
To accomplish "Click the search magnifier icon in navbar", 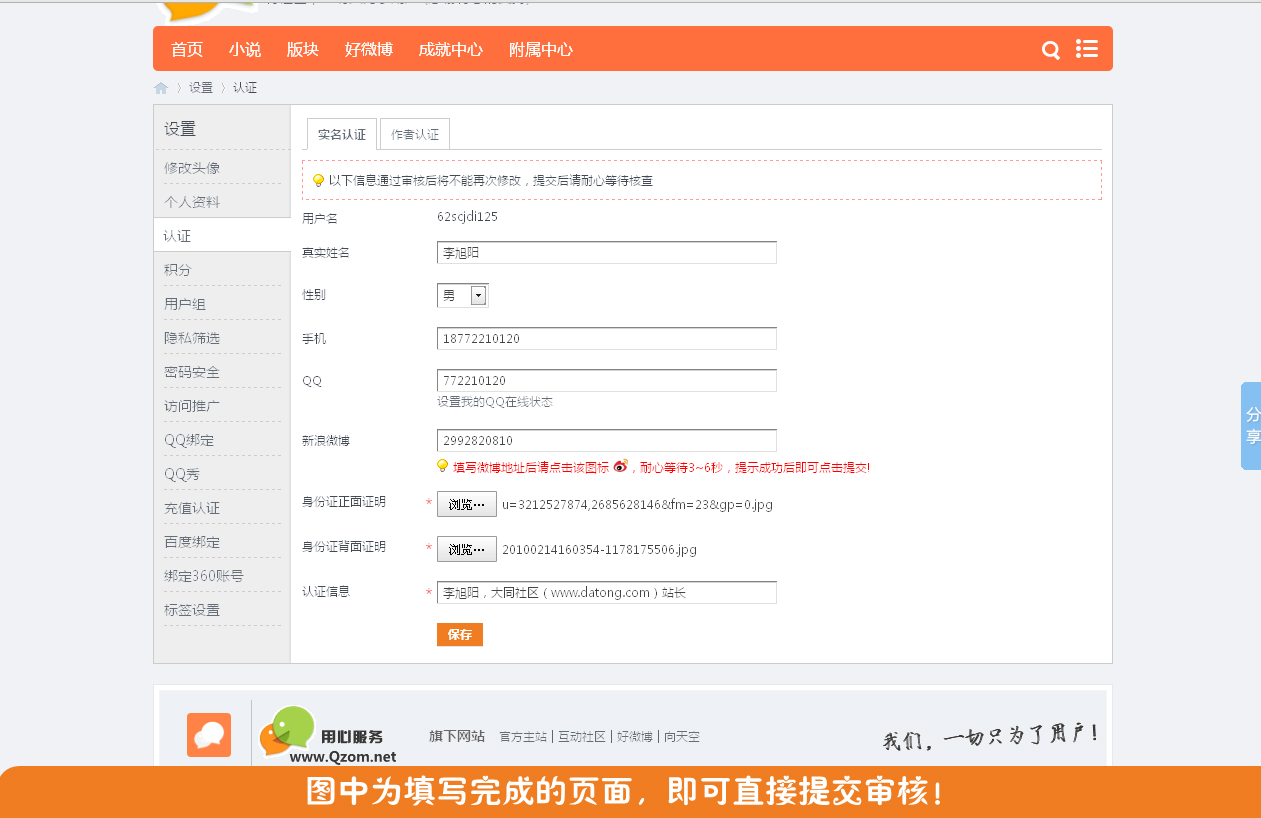I will point(1050,50).
